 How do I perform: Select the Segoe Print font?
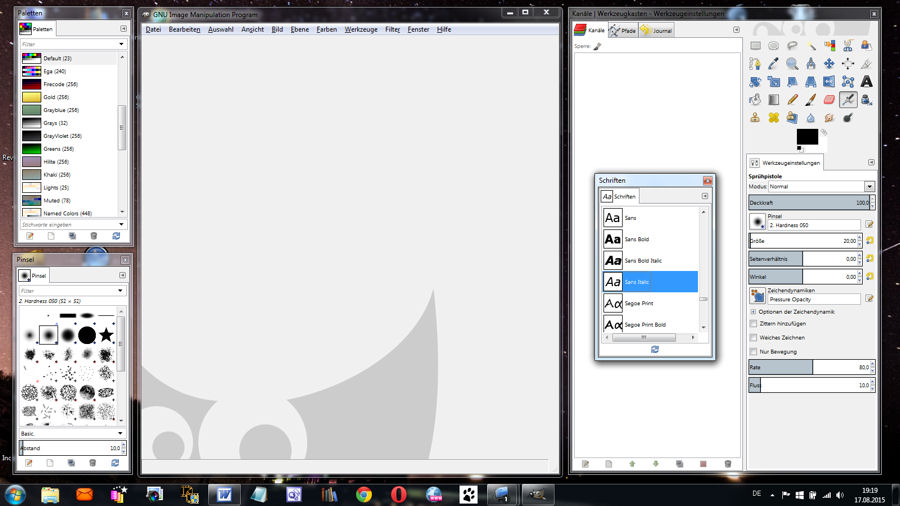[650, 303]
